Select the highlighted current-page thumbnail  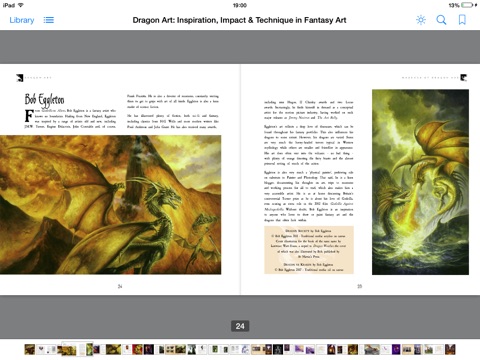(77, 349)
